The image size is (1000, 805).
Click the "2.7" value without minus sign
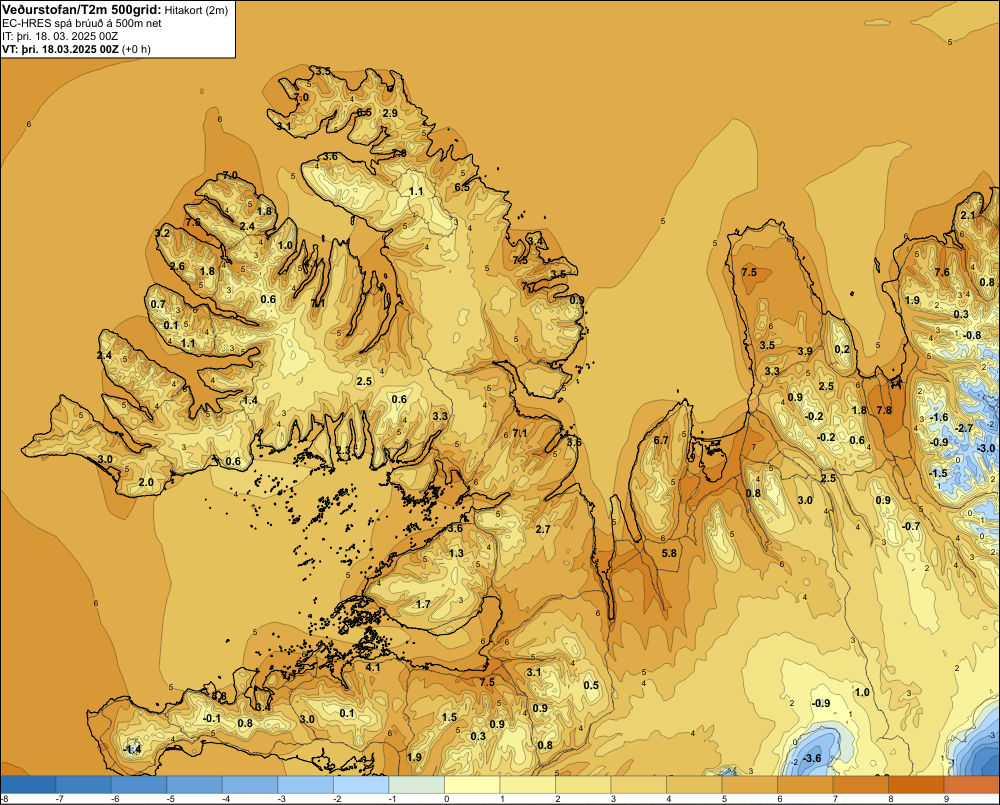click(x=543, y=529)
